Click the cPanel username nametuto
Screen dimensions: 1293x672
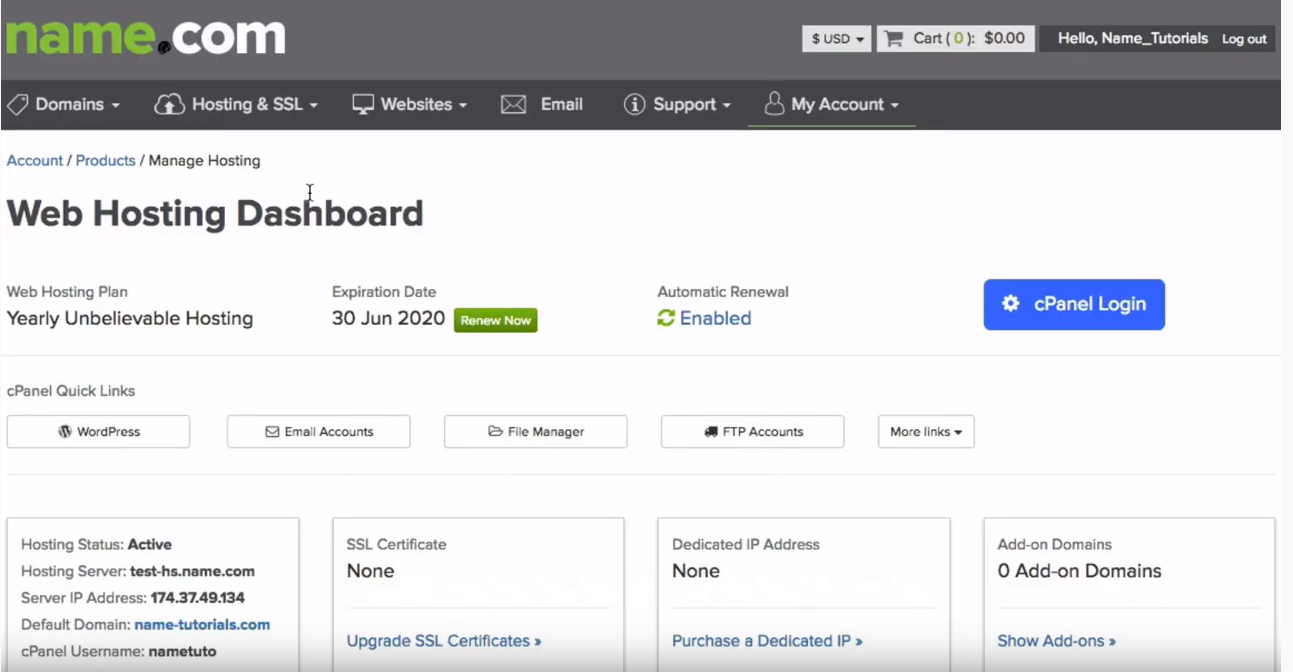[x=182, y=652]
